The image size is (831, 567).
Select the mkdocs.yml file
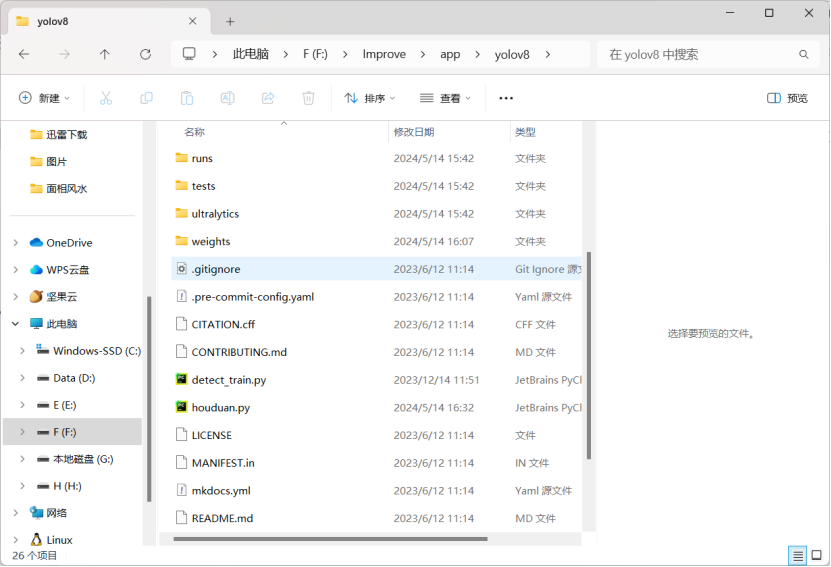pos(376,491)
